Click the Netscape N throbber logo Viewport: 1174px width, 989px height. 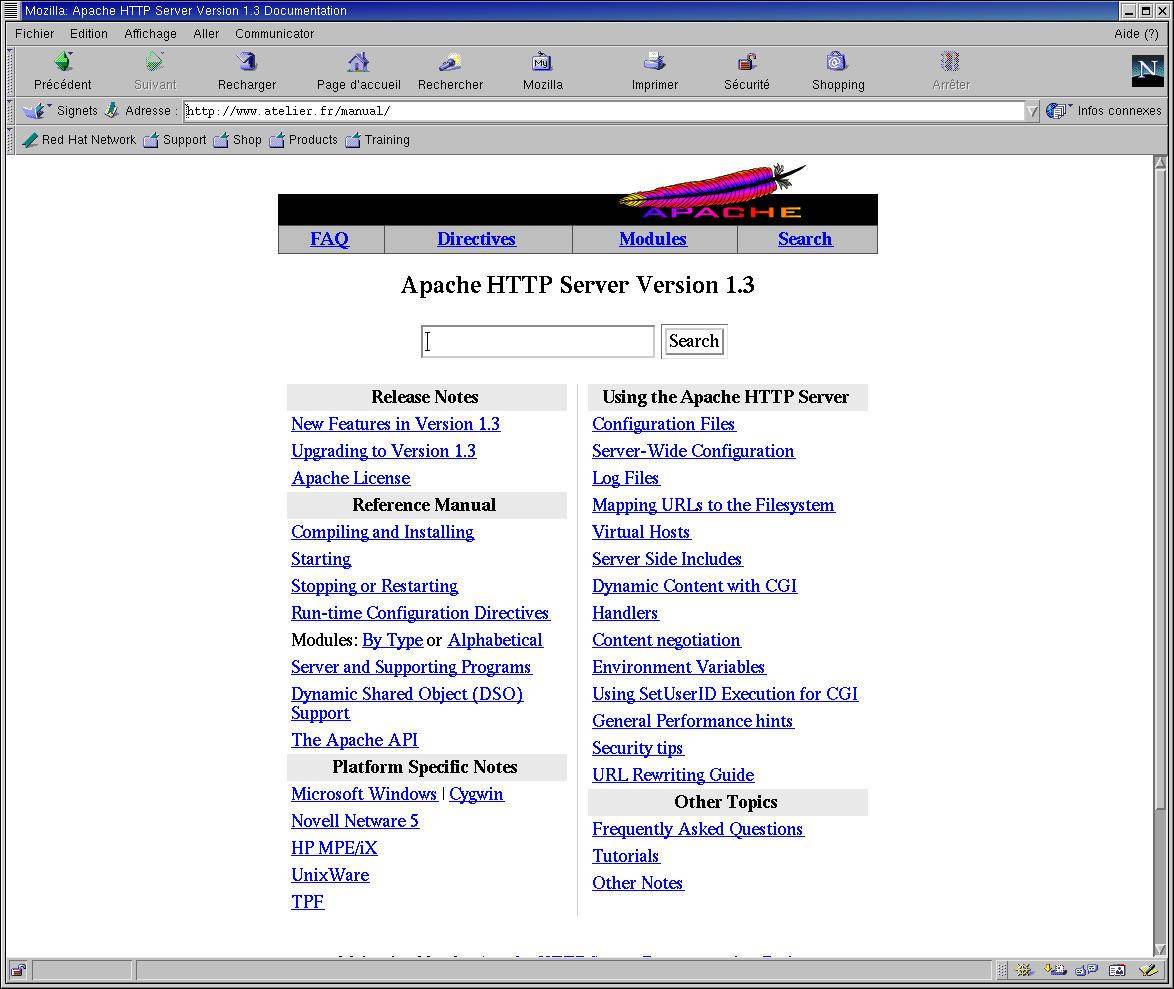[1148, 70]
